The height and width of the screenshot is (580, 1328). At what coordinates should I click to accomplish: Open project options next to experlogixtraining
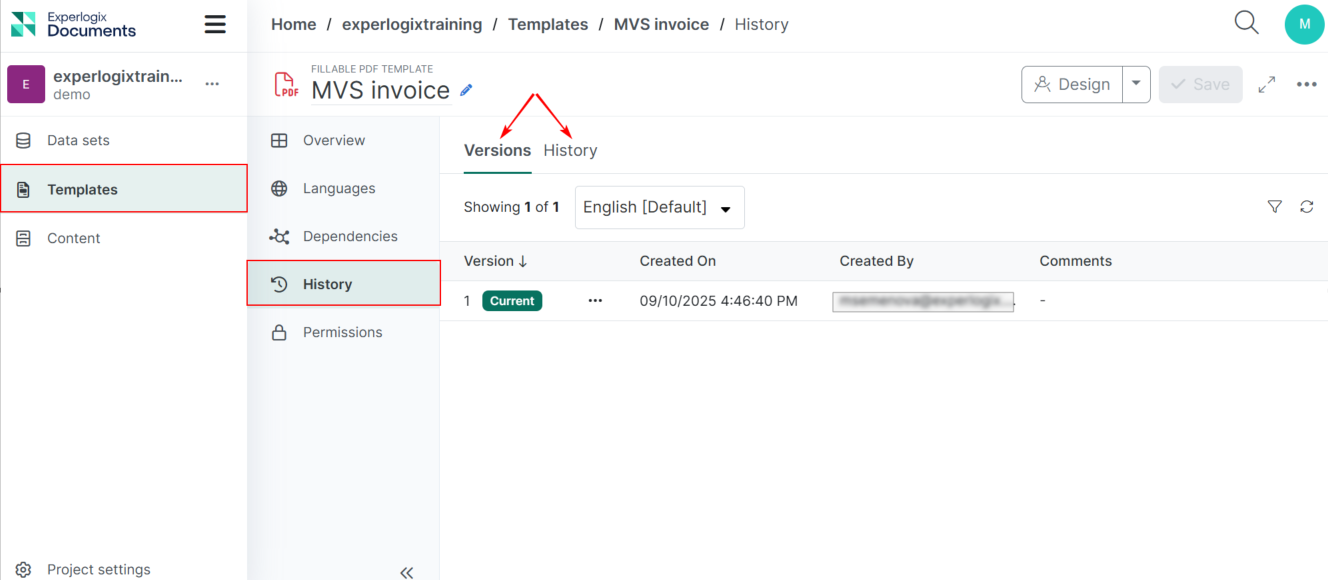click(212, 84)
